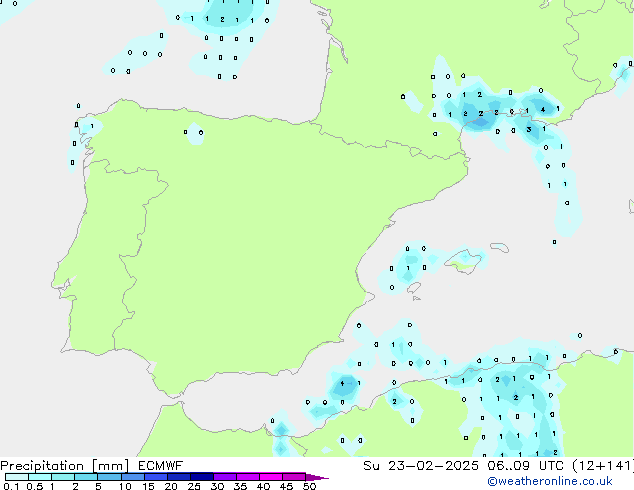
Task: Click the '3' precipitation value on the map
Action: pos(528,129)
